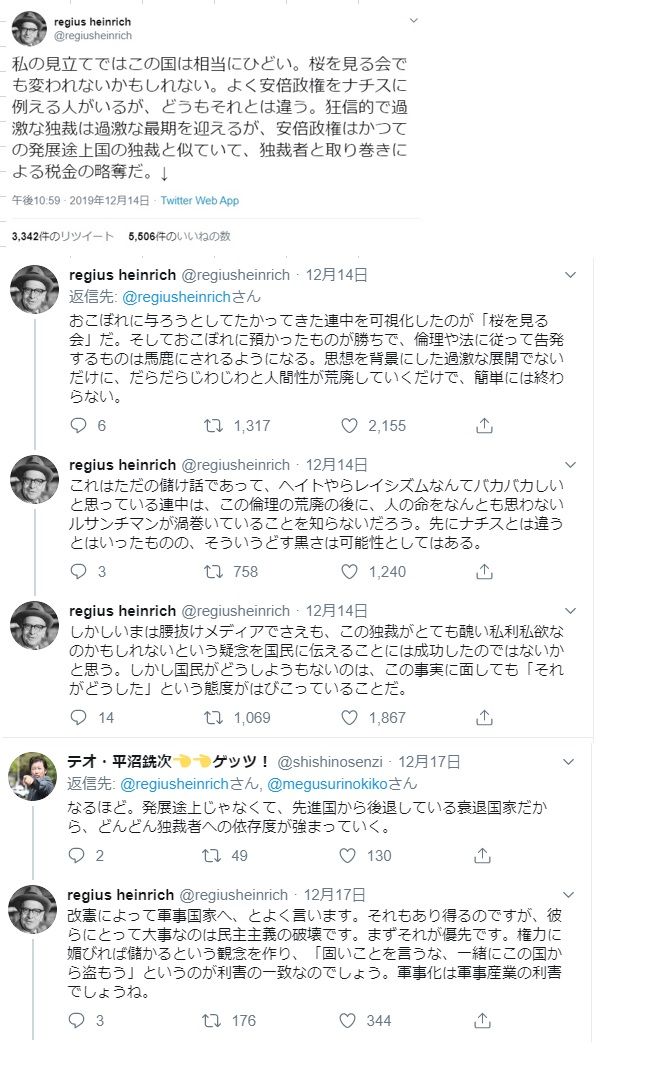Share the tweet with 1,867 likes
Image resolution: width=656 pixels, height=1076 pixels.
[484, 718]
